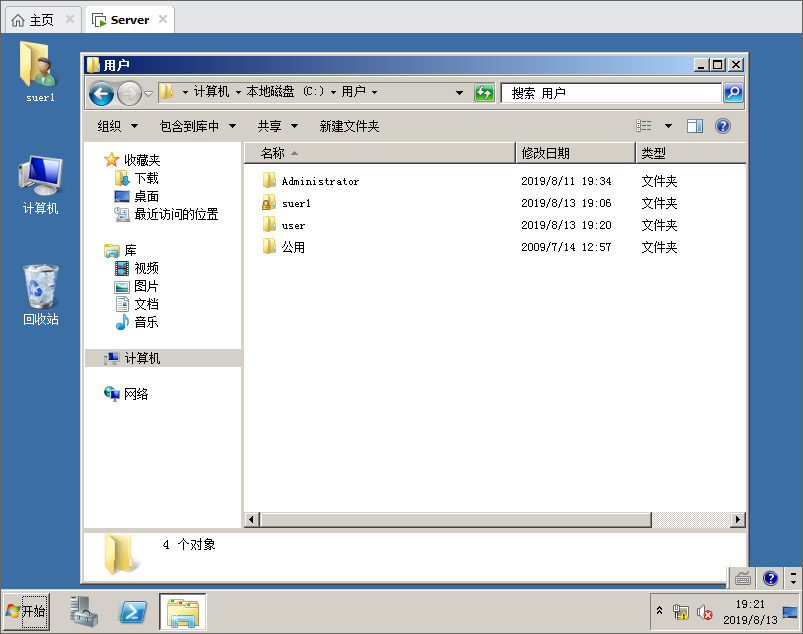
Task: Focus the 搜索 用户 search field
Action: [611, 93]
